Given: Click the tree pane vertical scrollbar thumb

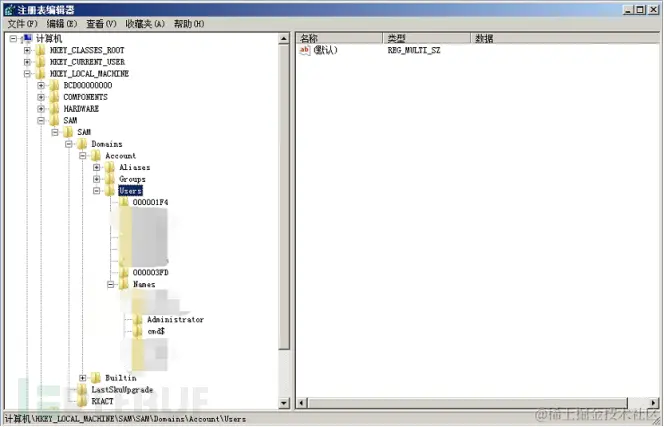Looking at the screenshot, I should [285, 197].
